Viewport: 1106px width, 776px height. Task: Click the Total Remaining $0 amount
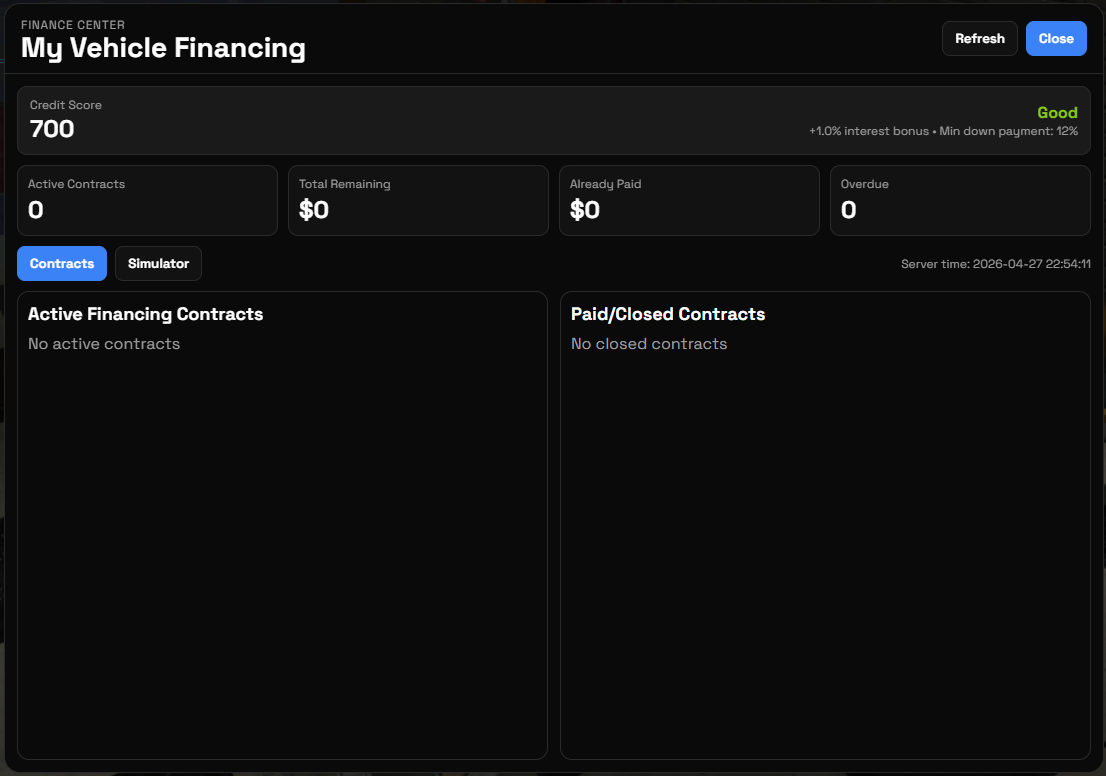[313, 210]
